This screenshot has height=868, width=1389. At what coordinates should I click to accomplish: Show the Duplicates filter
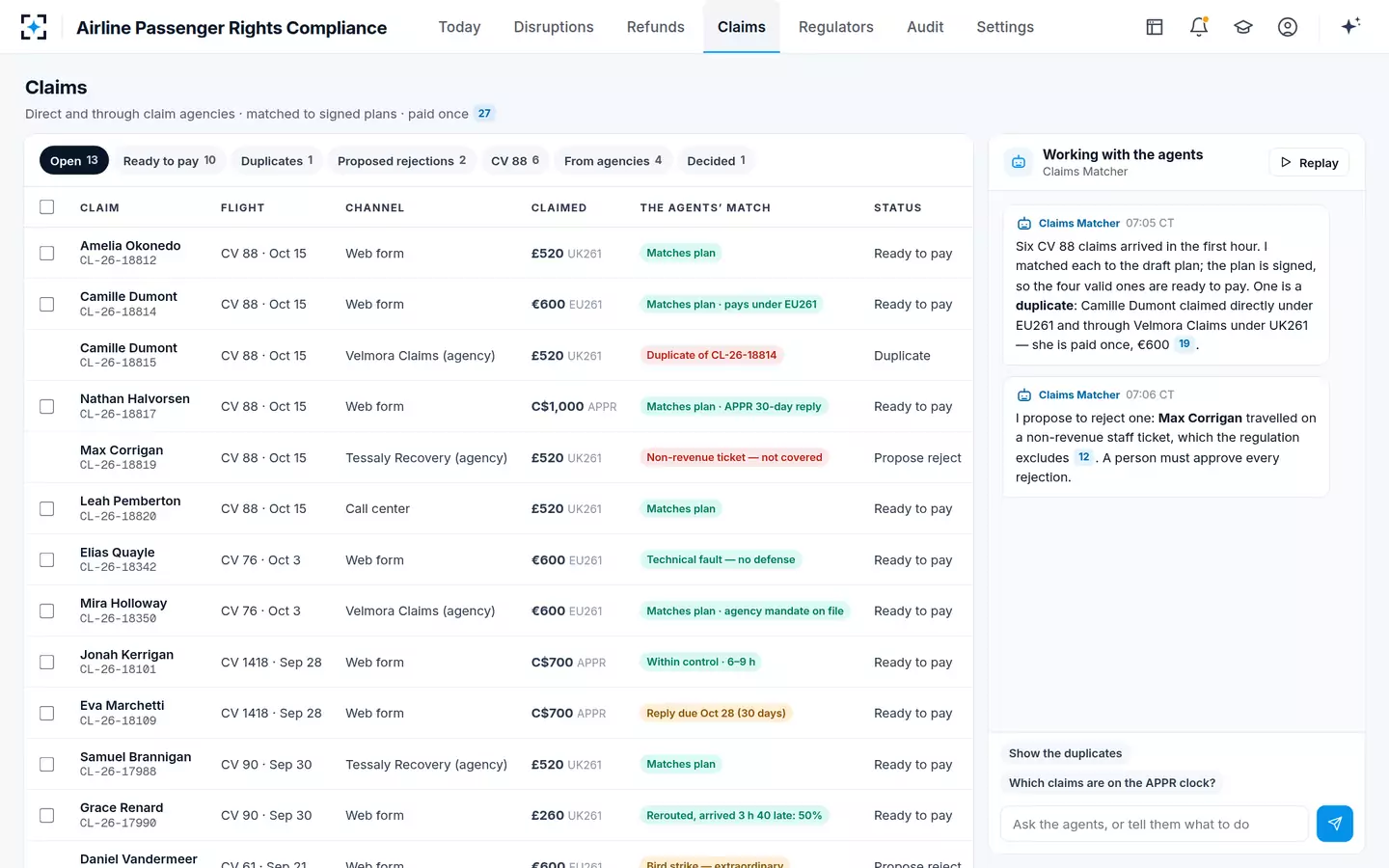click(x=277, y=160)
